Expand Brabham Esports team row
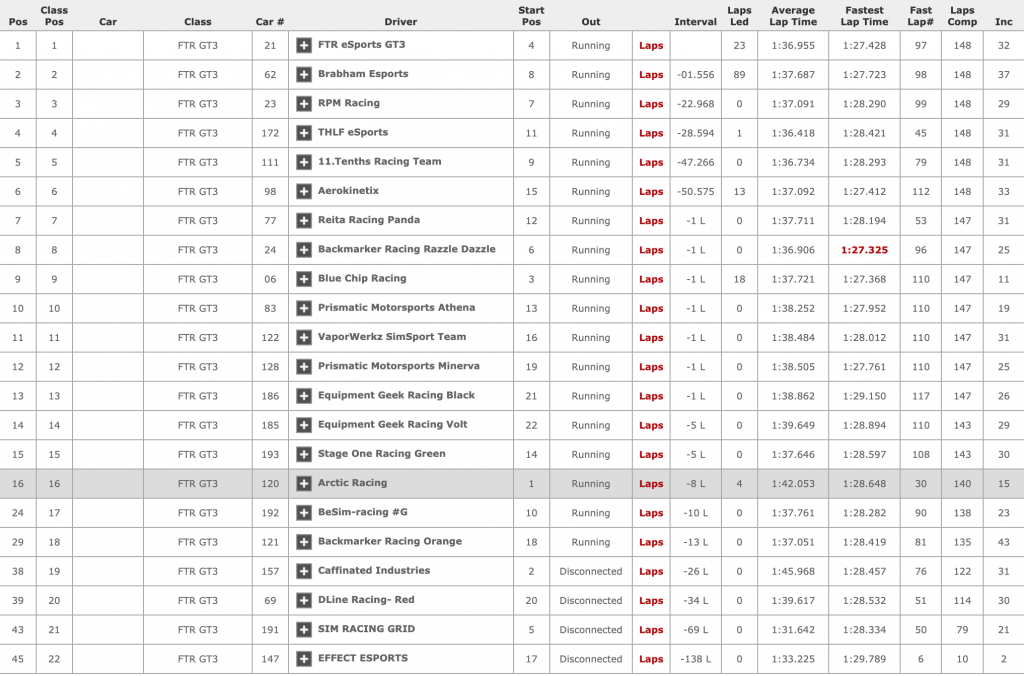This screenshot has width=1024, height=676. 304,74
